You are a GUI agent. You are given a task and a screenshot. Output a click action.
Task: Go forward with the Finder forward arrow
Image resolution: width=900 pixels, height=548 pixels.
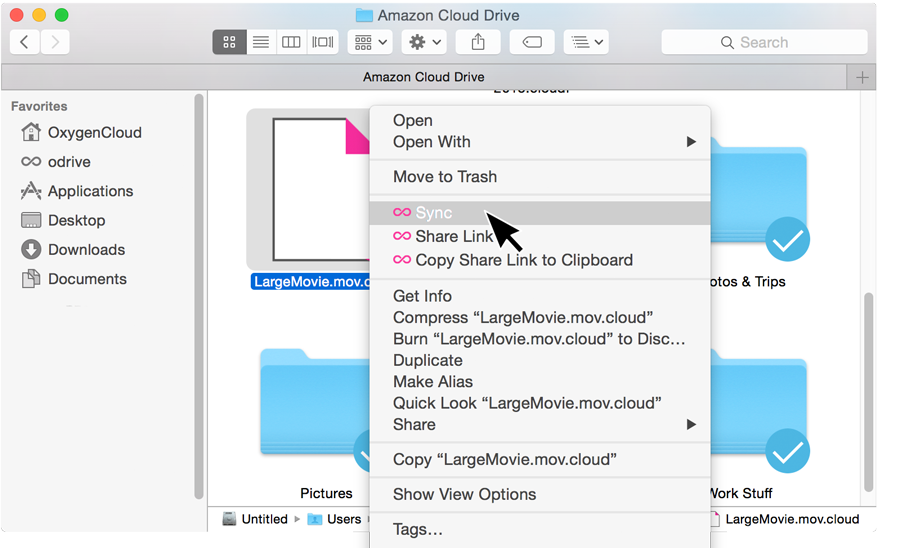(55, 42)
